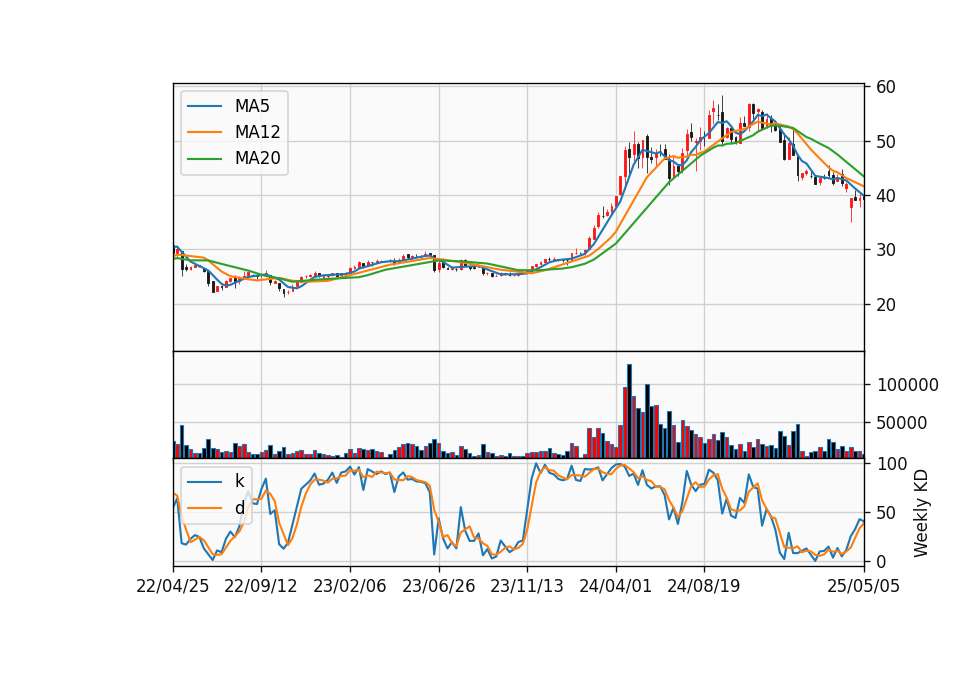Click the MA20 legend label

257,158
